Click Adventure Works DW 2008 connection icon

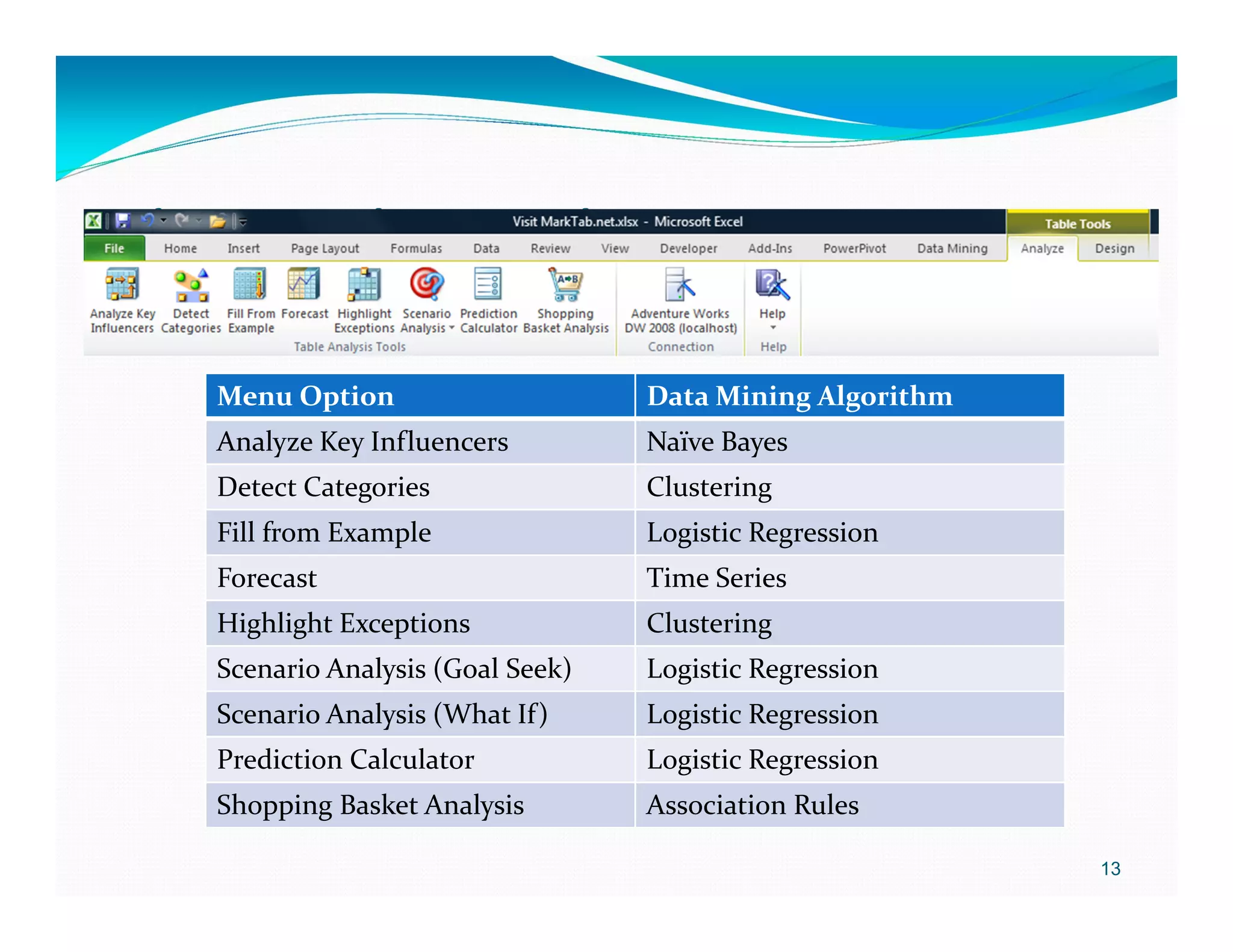(680, 284)
